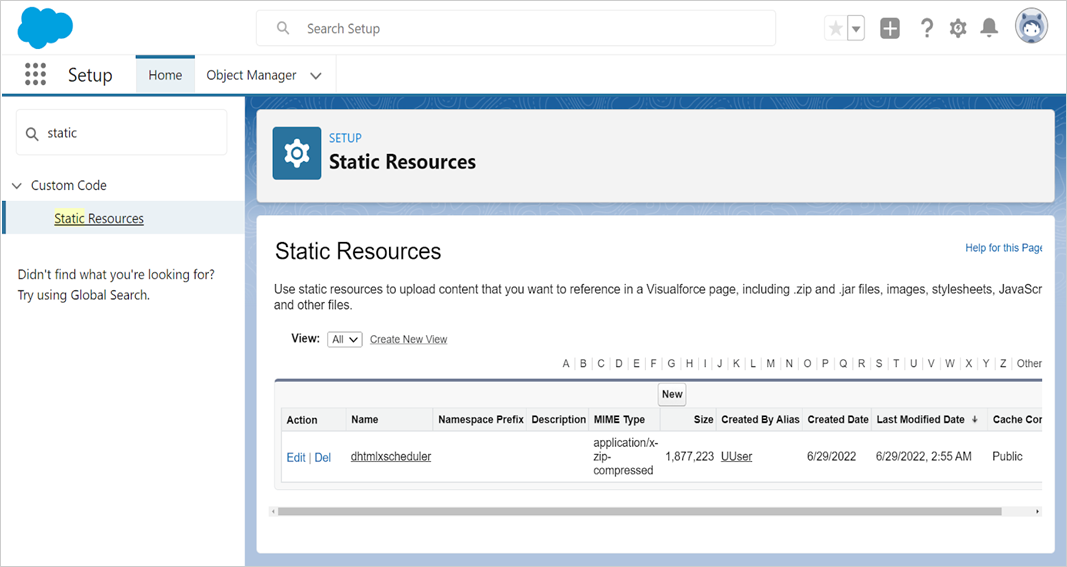Open the View select dropdown
This screenshot has height=567, width=1067.
(344, 339)
